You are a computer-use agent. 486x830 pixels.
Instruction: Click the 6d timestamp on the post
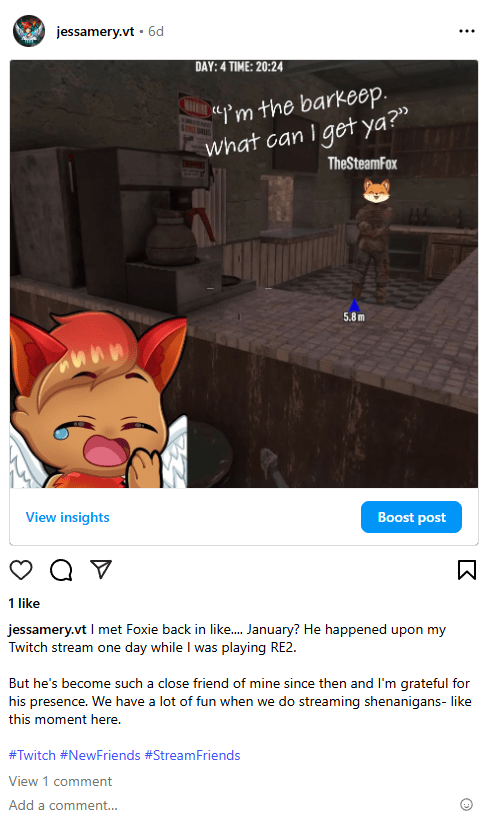pyautogui.click(x=156, y=32)
